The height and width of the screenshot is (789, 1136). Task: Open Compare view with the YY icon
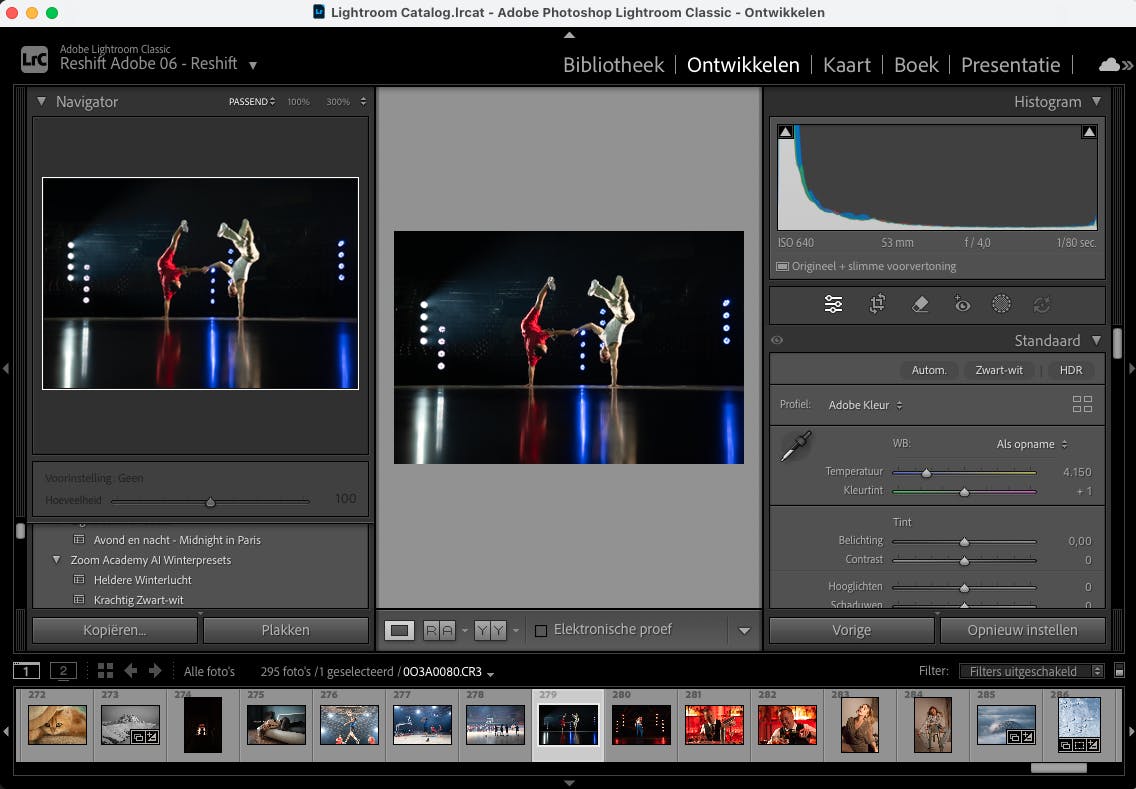(489, 630)
